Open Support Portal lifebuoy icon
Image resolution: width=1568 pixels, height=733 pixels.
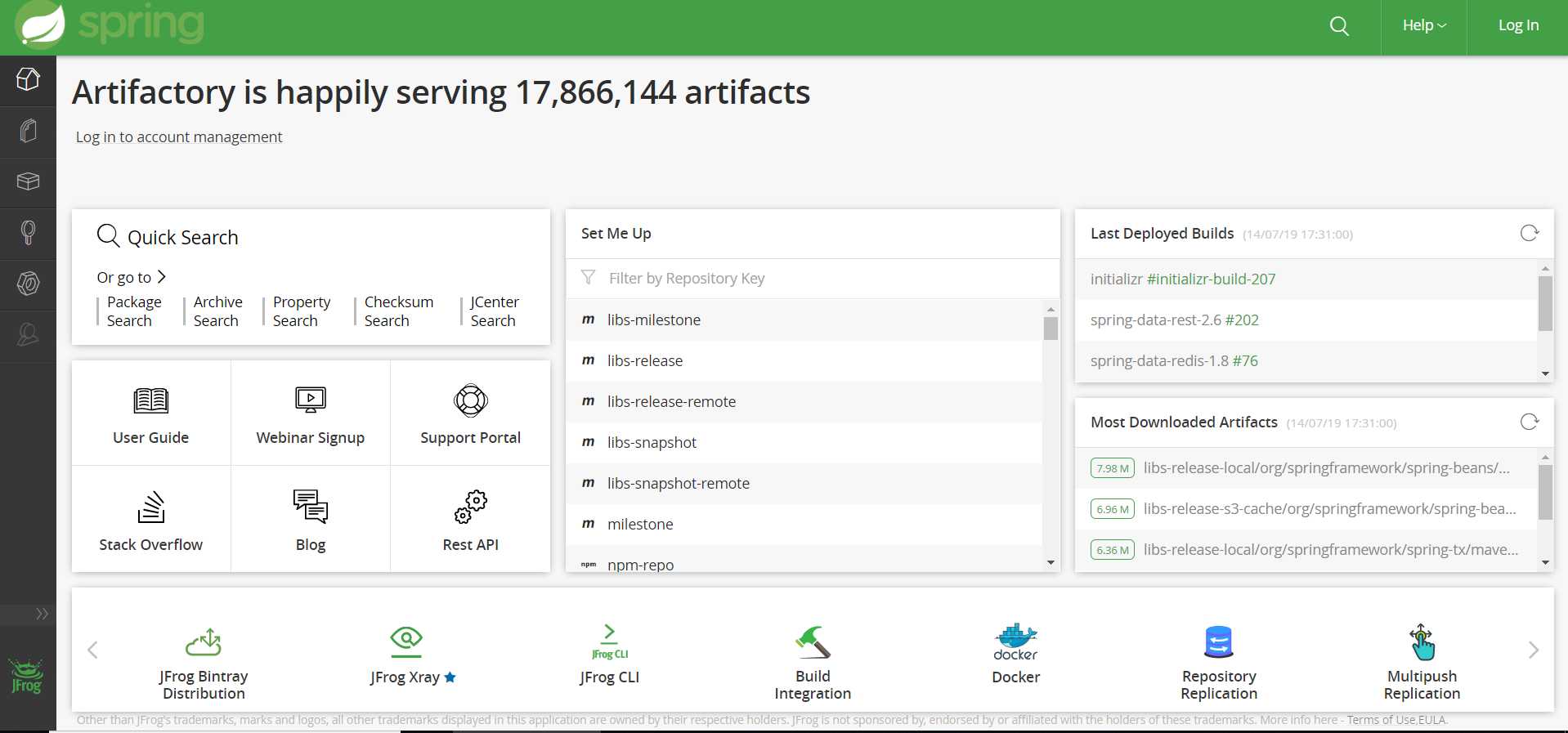click(x=471, y=400)
